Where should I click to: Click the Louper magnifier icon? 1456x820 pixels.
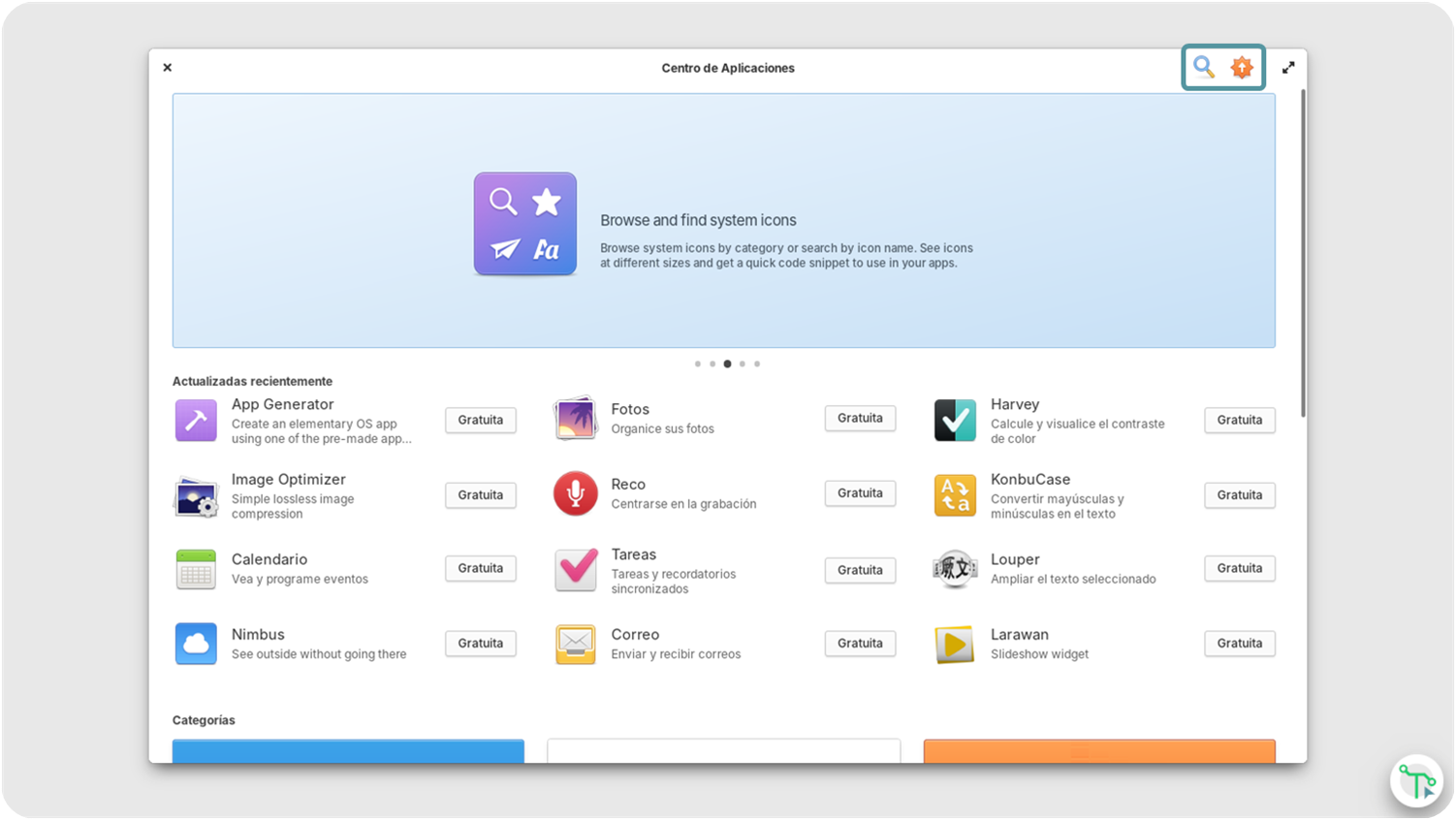coord(955,569)
